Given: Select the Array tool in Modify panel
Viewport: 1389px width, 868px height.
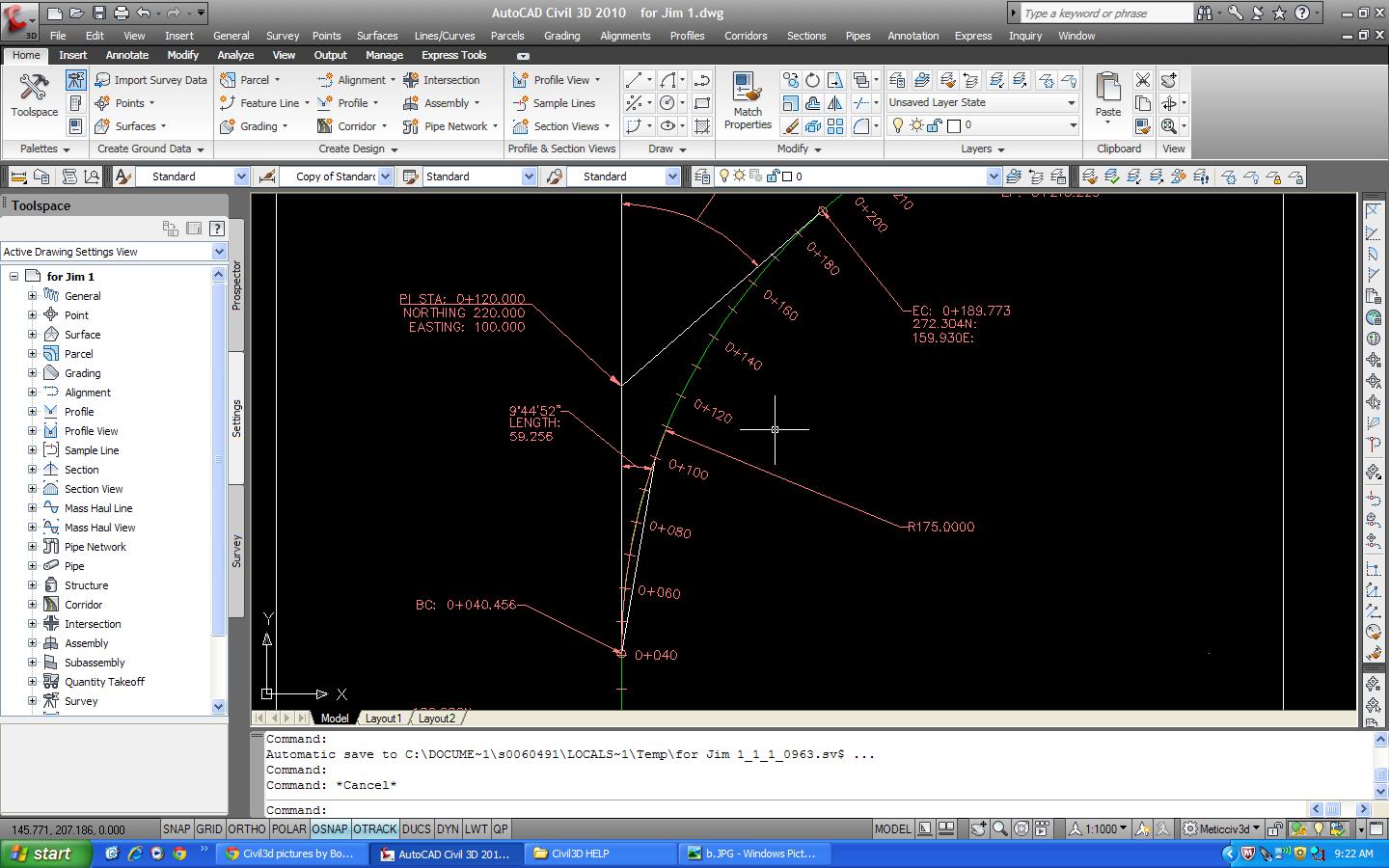Looking at the screenshot, I should (835, 126).
